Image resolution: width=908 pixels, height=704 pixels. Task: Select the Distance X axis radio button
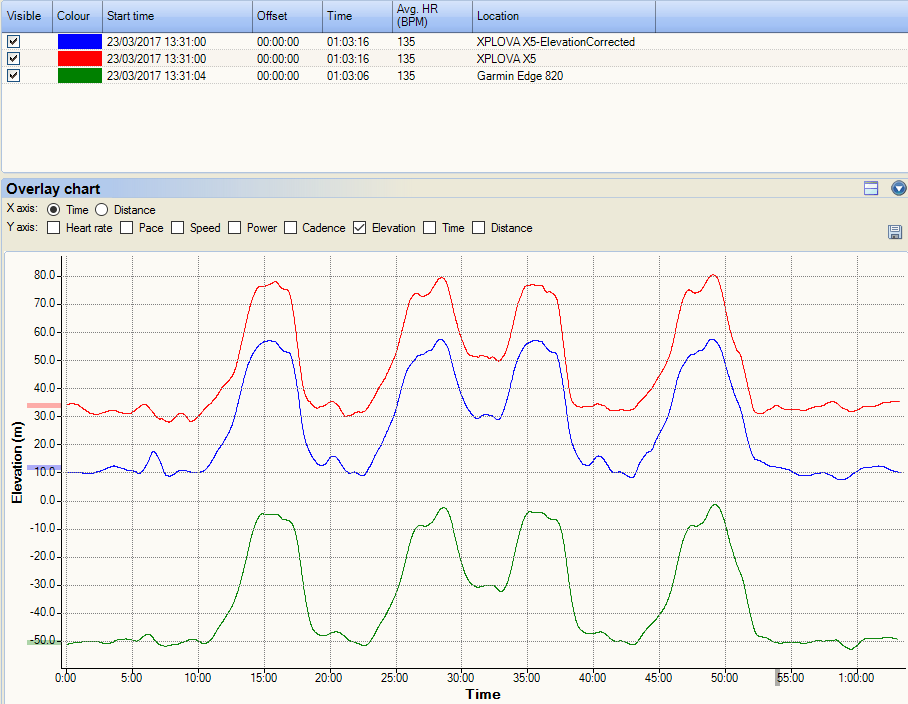coord(102,210)
